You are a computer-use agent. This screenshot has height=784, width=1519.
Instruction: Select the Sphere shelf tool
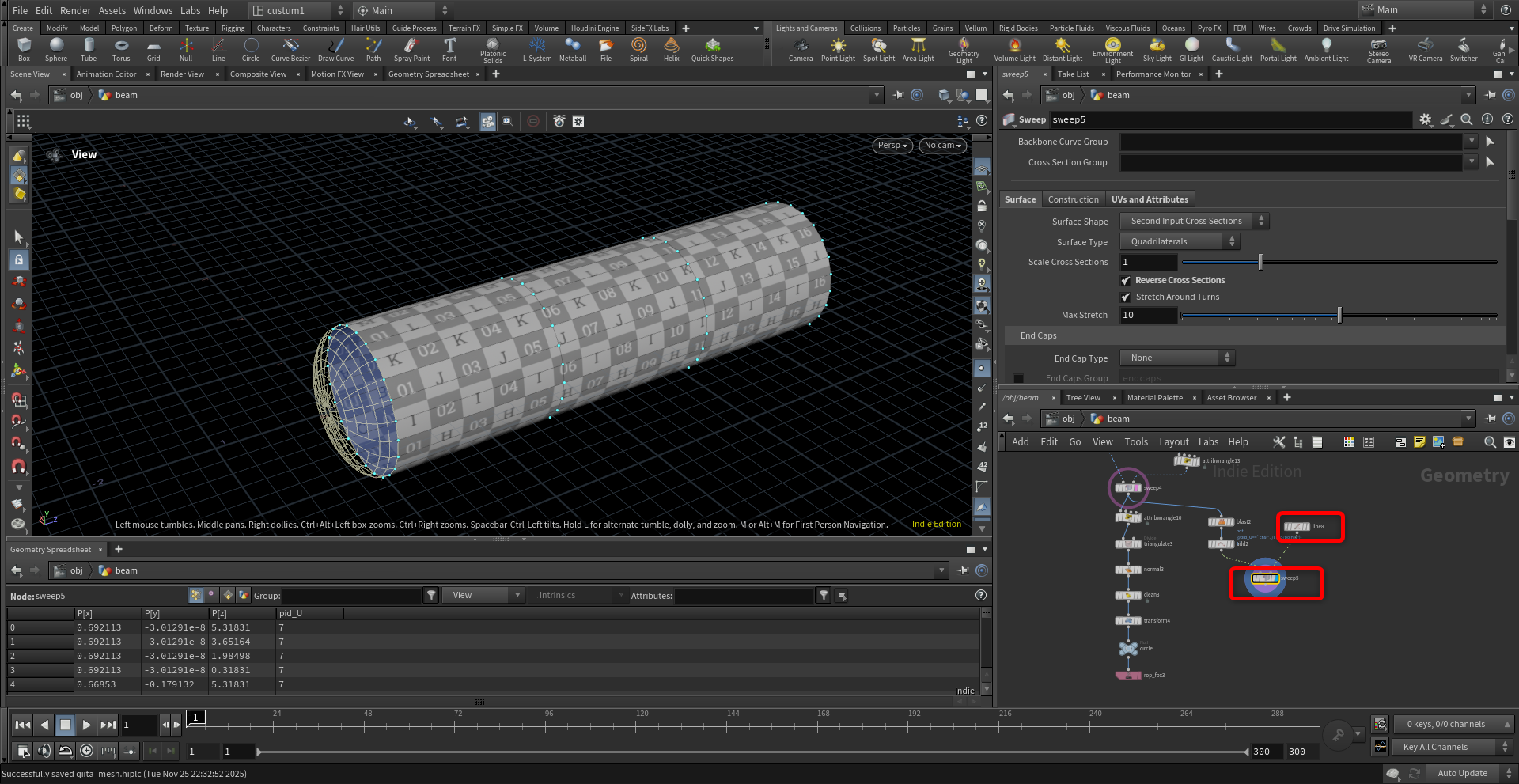click(56, 49)
